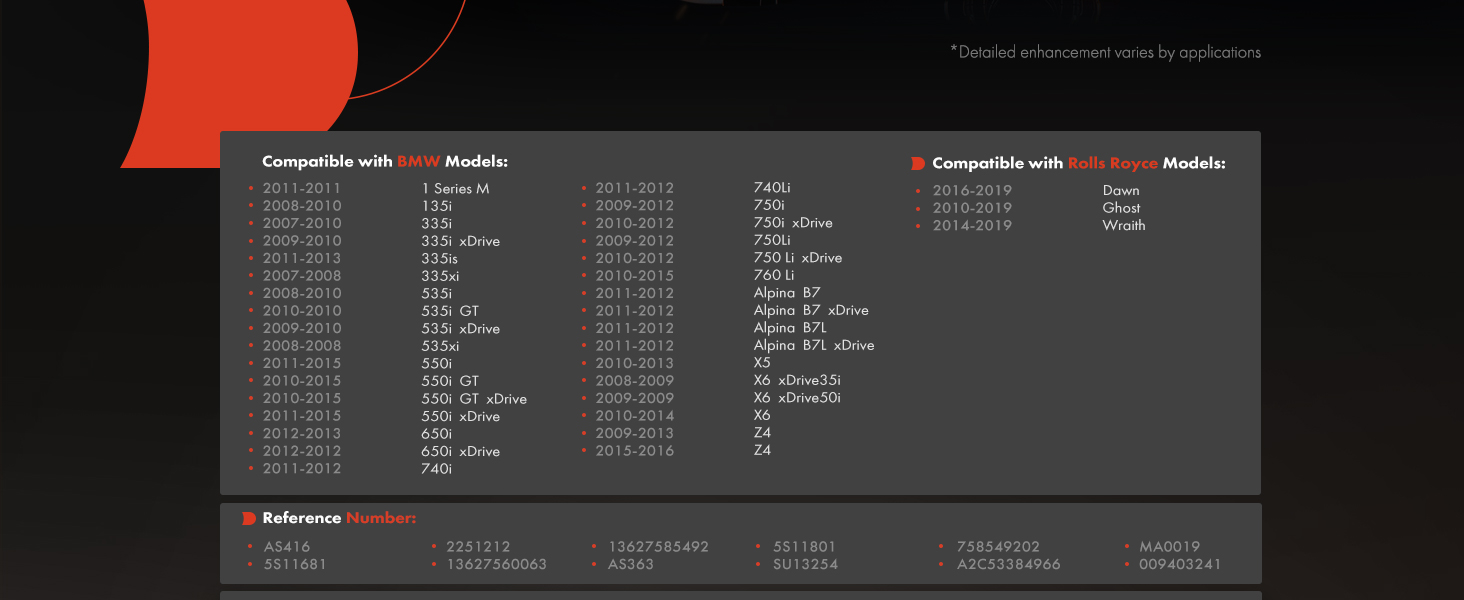This screenshot has height=600, width=1464.
Task: Click reference number "AS416"
Action: coord(287,547)
